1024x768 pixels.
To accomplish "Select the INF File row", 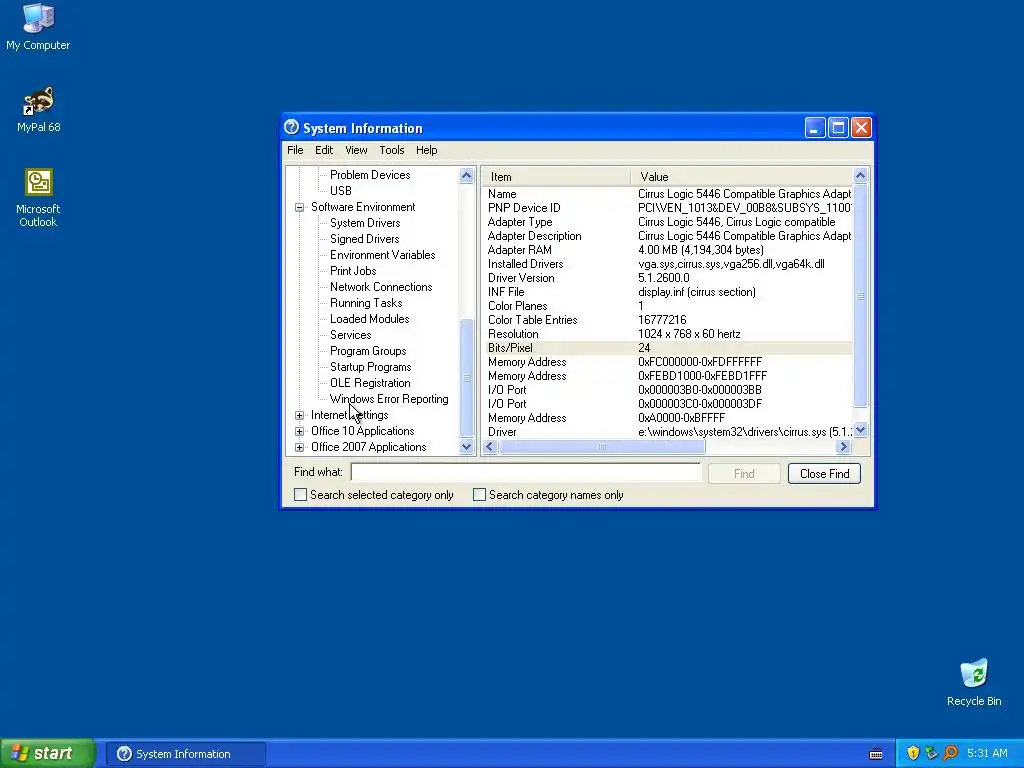I will 667,292.
